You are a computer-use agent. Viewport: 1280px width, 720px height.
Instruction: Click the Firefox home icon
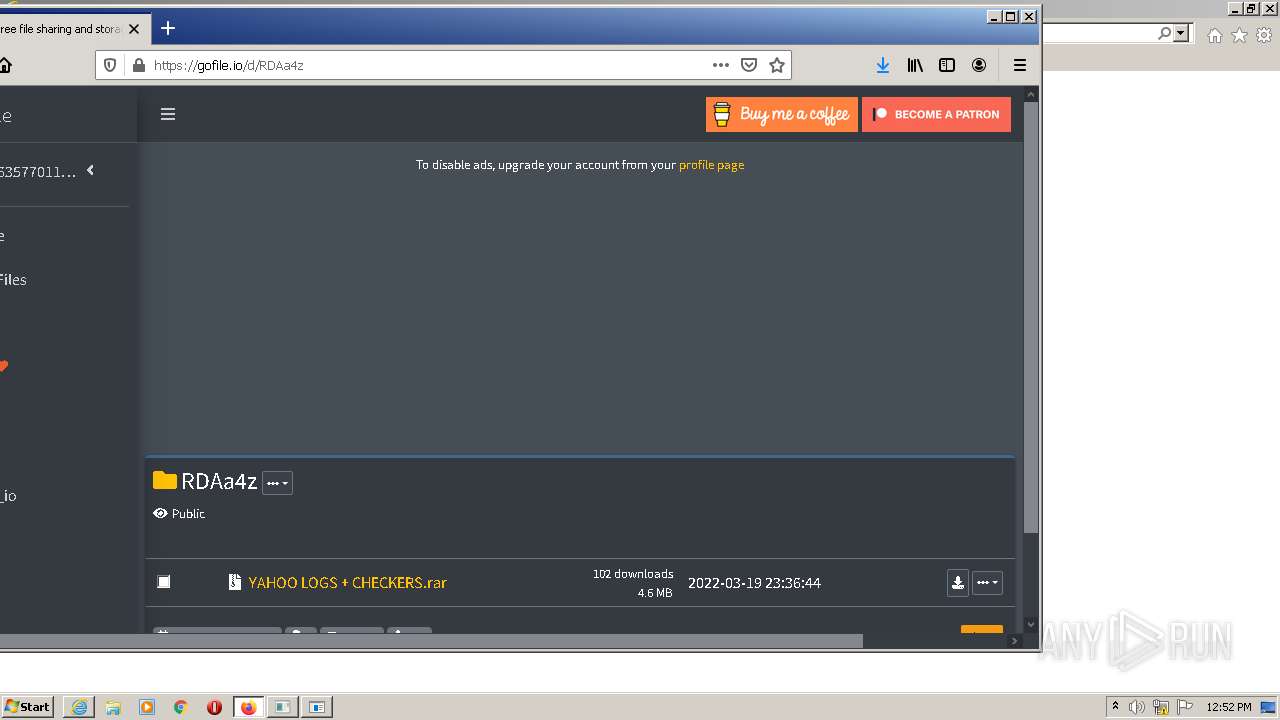[5, 66]
